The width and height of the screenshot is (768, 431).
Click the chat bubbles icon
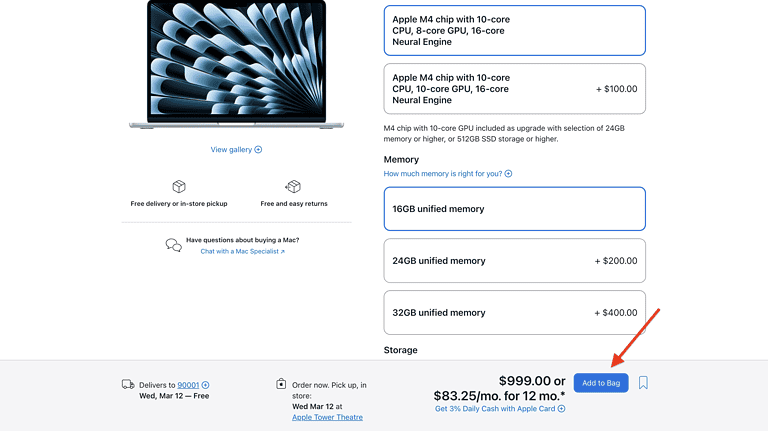(174, 245)
